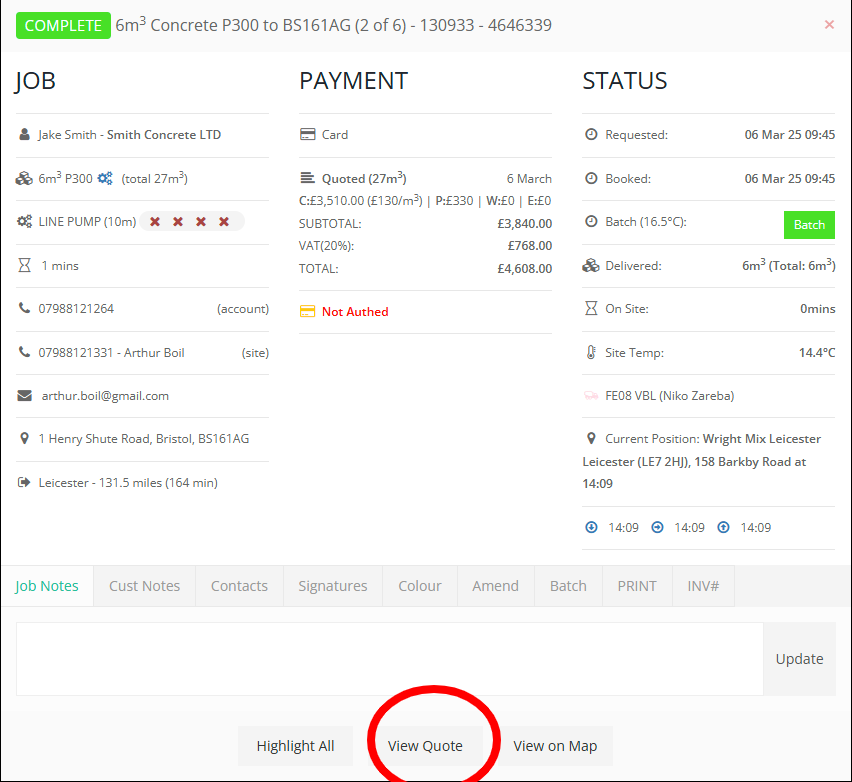Click the third red X after LINE PUMP
The width and height of the screenshot is (852, 782).
(x=201, y=222)
